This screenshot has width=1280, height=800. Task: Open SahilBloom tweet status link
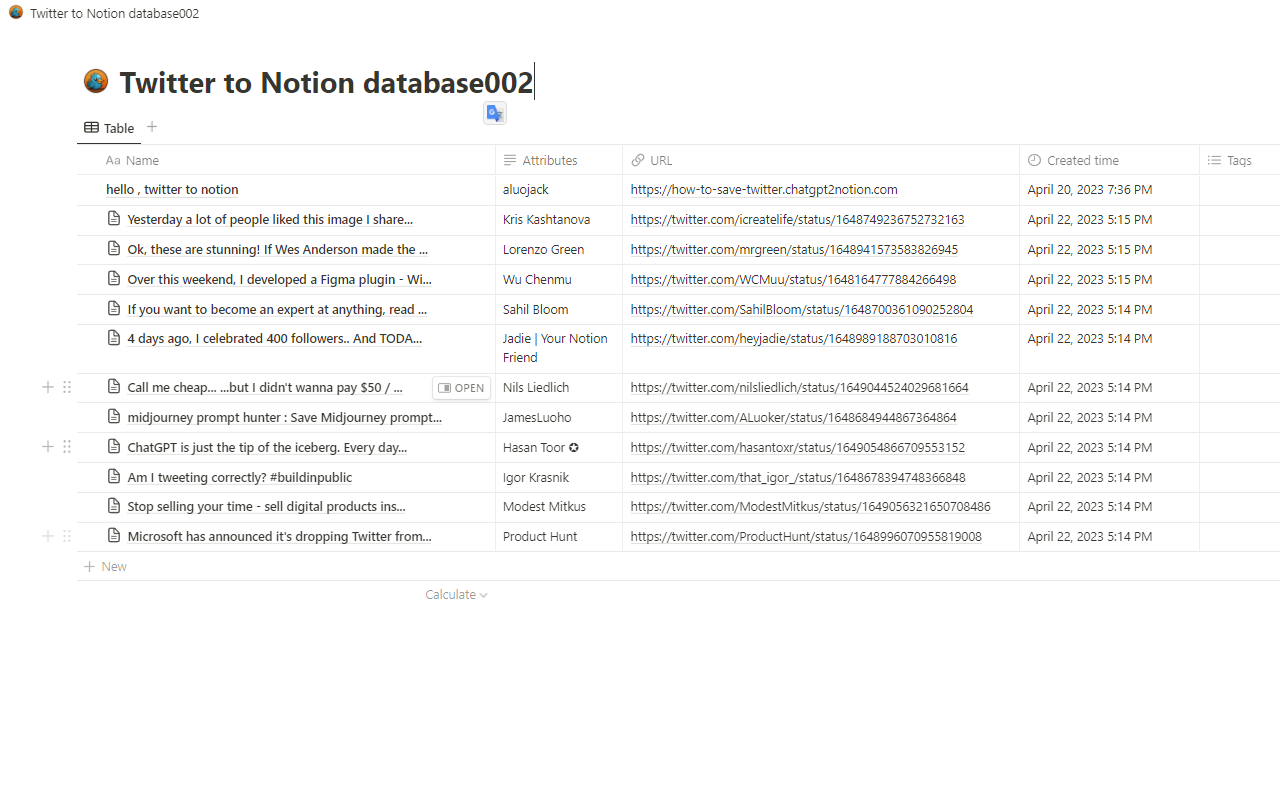[x=802, y=309]
